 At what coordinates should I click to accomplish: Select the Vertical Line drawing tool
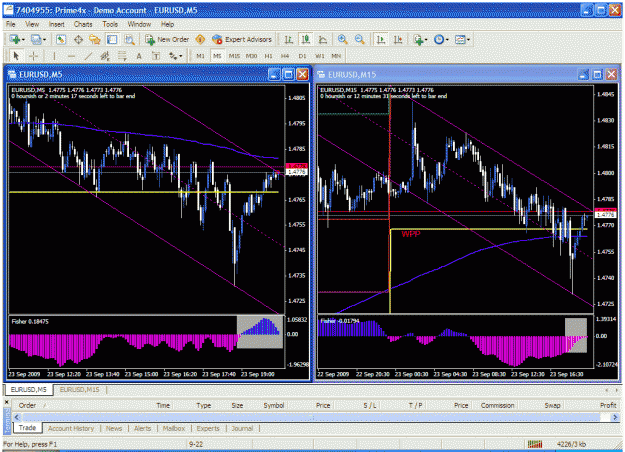54,56
